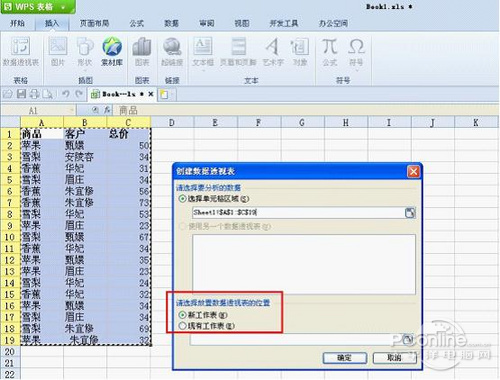The image size is (500, 380).
Task: Click the save icon in quick toolbar
Action: tap(21, 94)
